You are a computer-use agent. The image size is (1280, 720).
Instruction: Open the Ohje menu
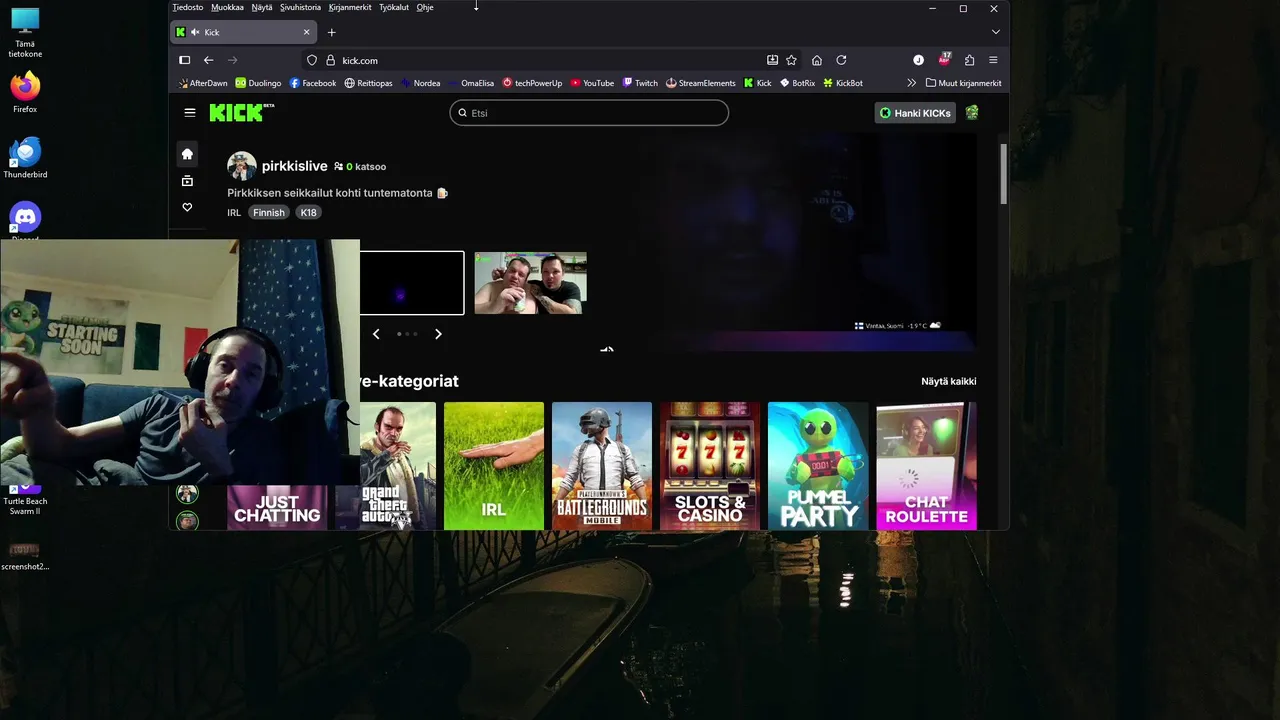(x=425, y=7)
